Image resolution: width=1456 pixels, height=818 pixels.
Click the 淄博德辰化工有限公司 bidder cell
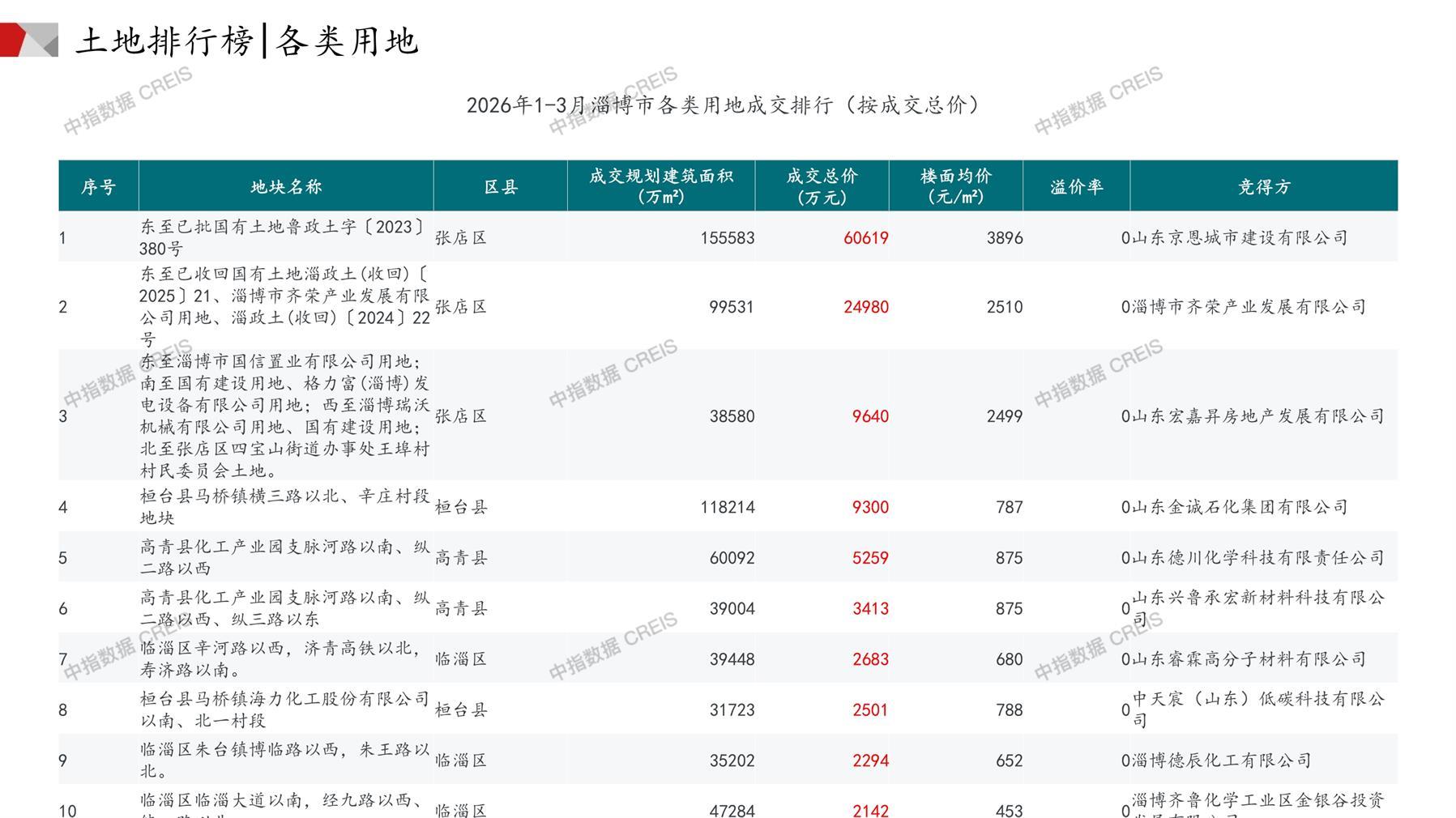click(x=1221, y=760)
